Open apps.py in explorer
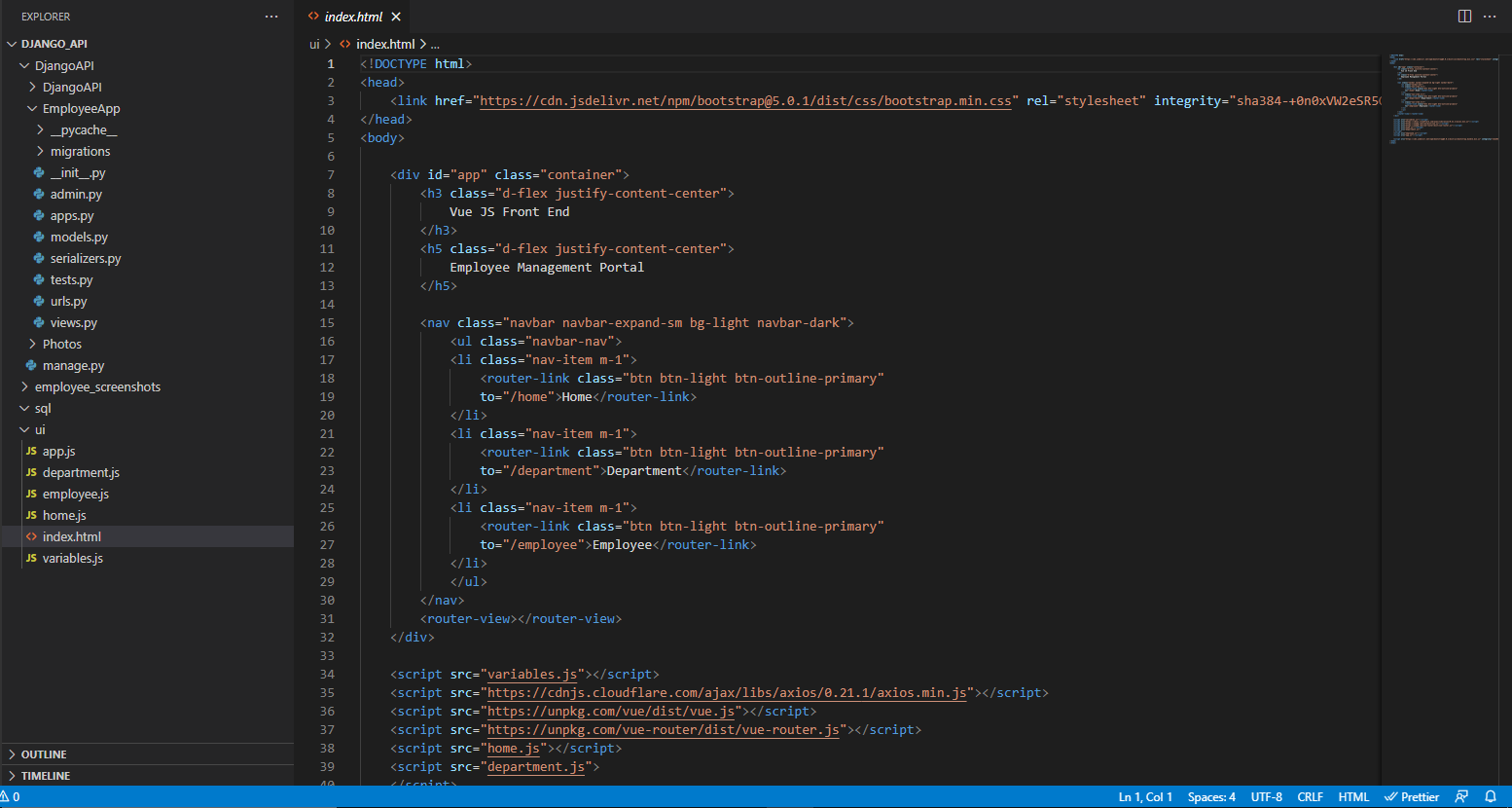This screenshot has height=808, width=1512. 147,215
